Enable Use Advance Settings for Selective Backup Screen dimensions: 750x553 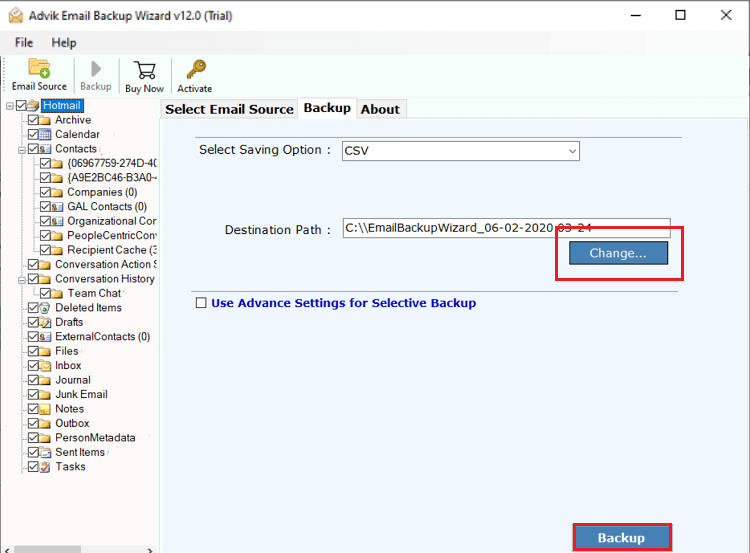201,303
